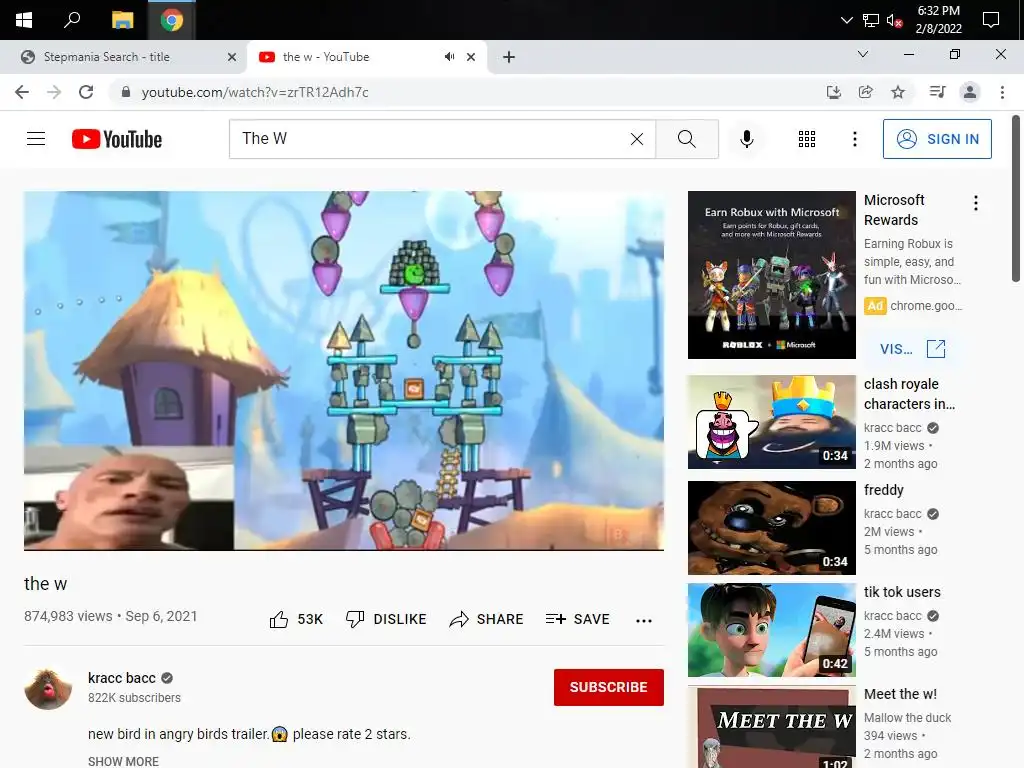Save the video to a playlist
This screenshot has width=1024, height=768.
tap(577, 619)
